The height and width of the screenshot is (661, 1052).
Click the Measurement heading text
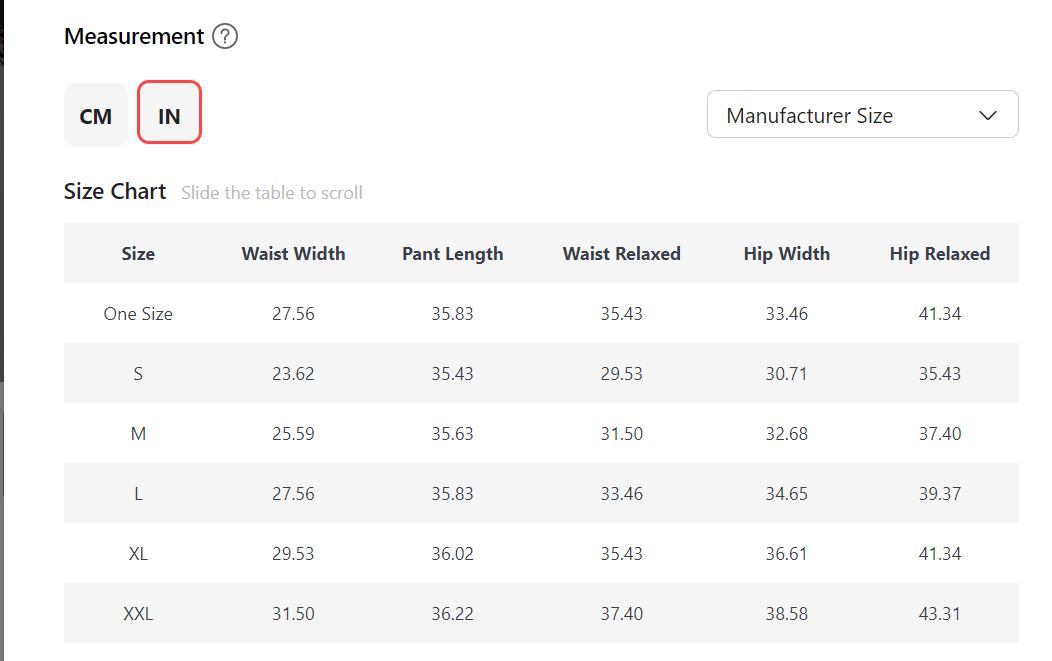(x=134, y=37)
